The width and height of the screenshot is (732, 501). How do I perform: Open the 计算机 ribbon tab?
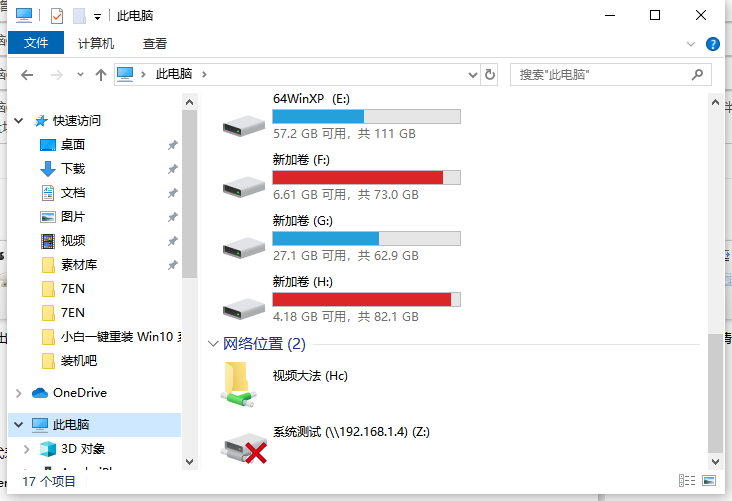[x=96, y=44]
